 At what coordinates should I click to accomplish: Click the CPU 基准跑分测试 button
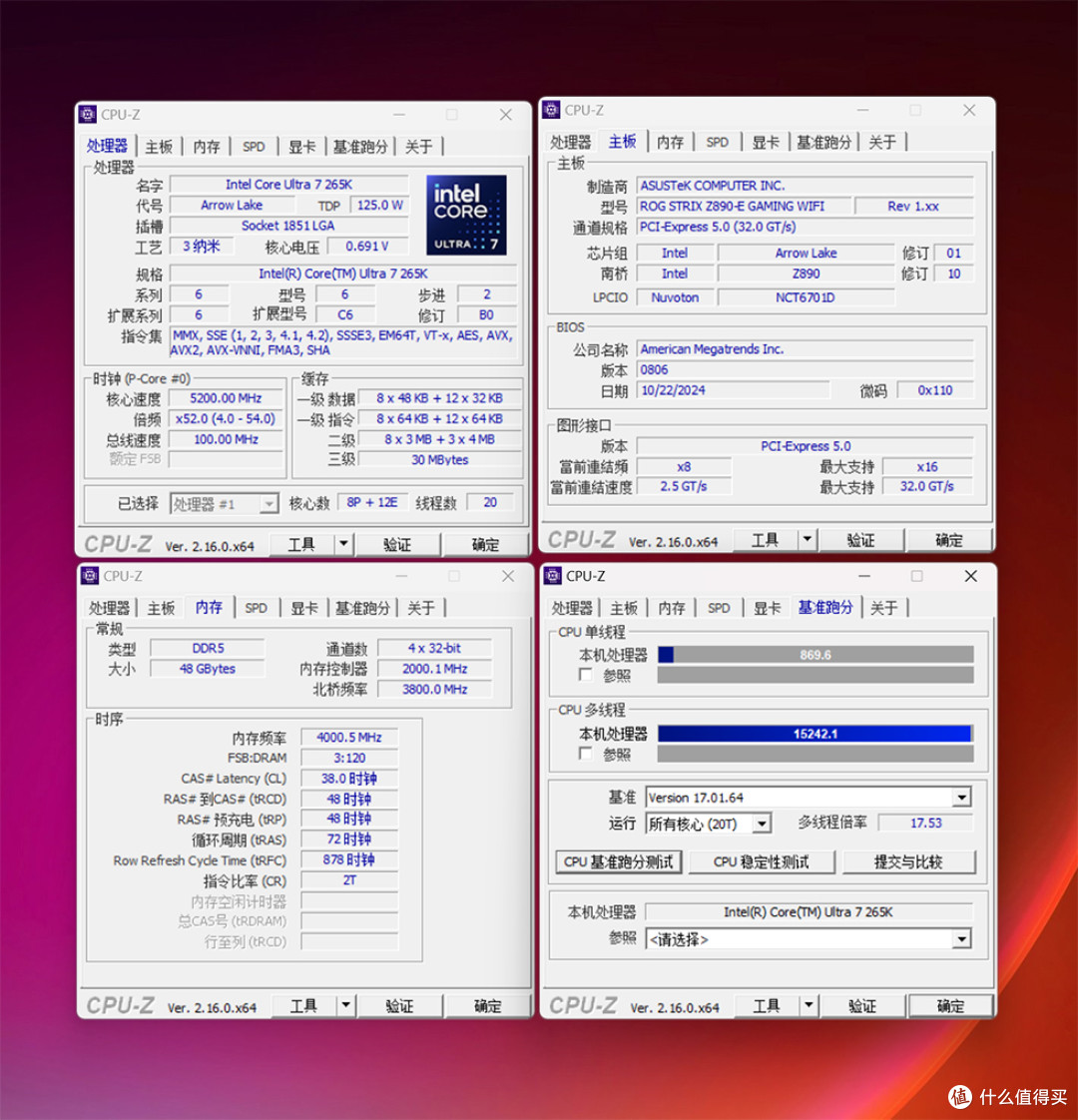619,862
